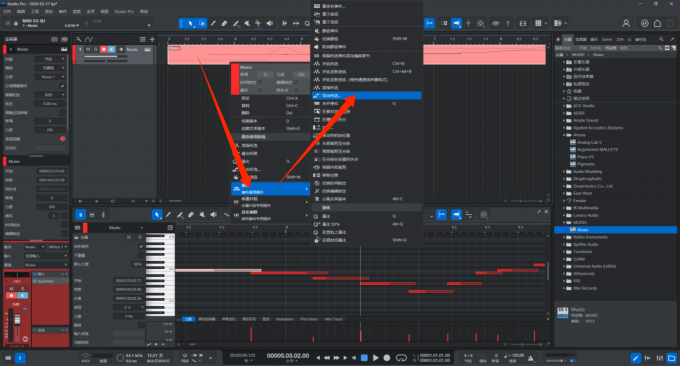This screenshot has height=366, width=680.
Task: Select the Arrow tool in the main toolbar
Action: [190, 23]
